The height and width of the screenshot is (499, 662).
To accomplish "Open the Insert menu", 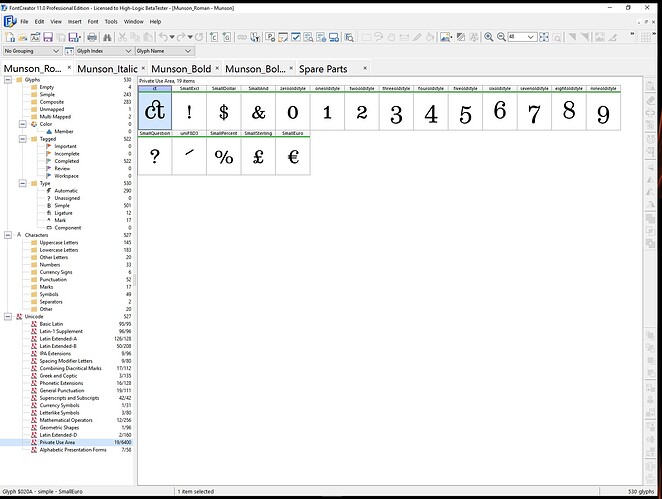I will pos(75,22).
